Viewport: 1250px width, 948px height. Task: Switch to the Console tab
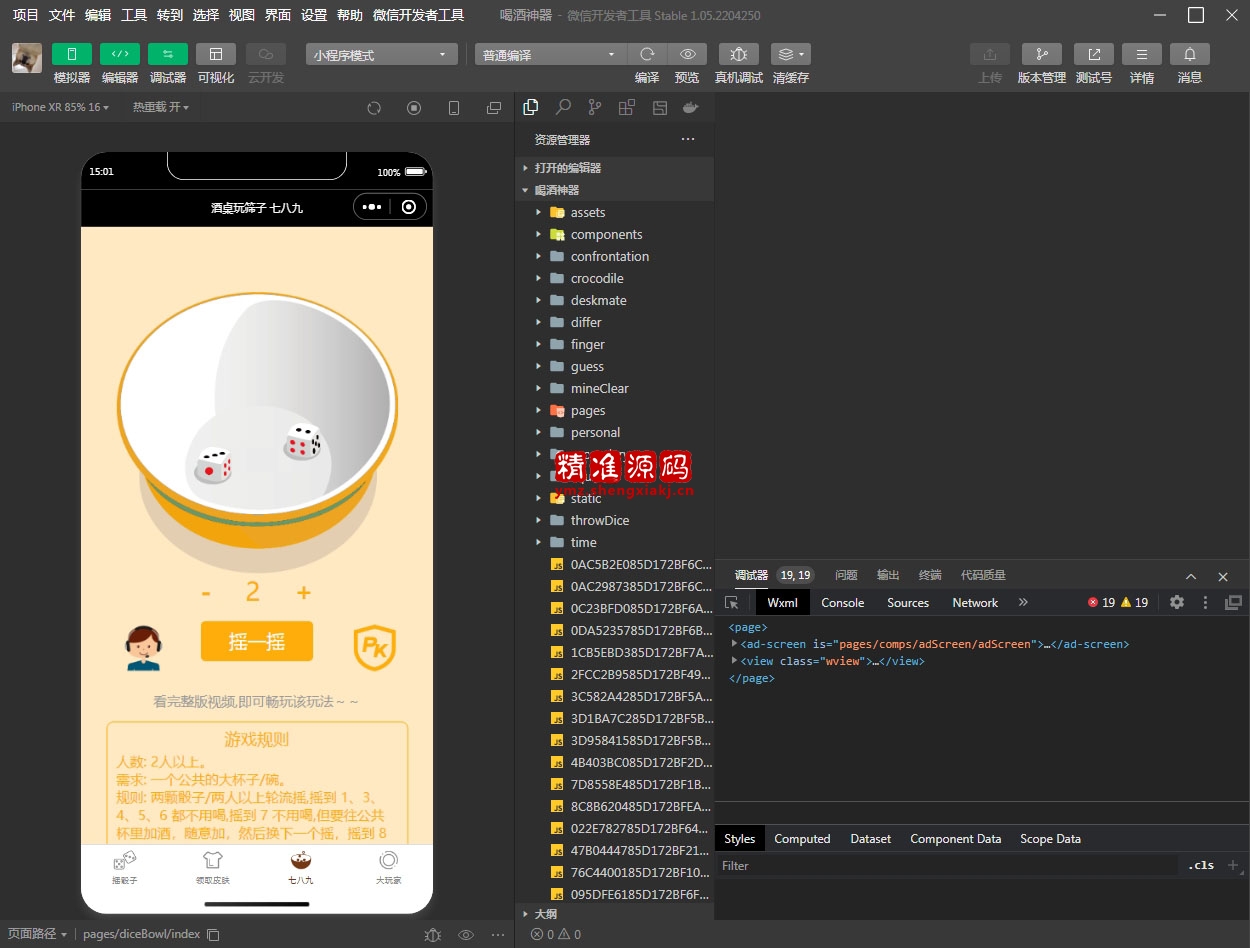843,602
